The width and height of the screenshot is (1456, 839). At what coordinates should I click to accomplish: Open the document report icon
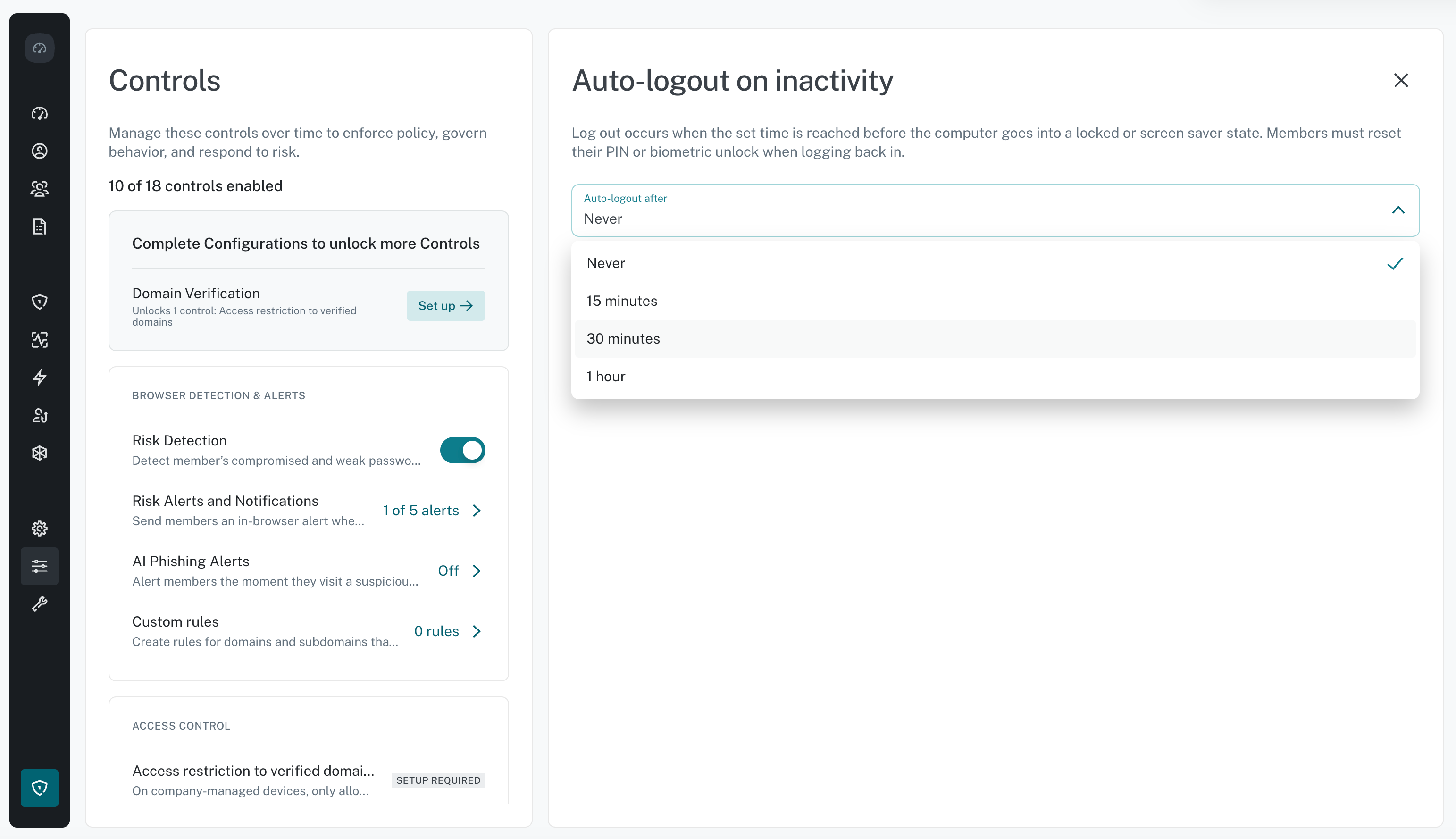pyautogui.click(x=39, y=227)
